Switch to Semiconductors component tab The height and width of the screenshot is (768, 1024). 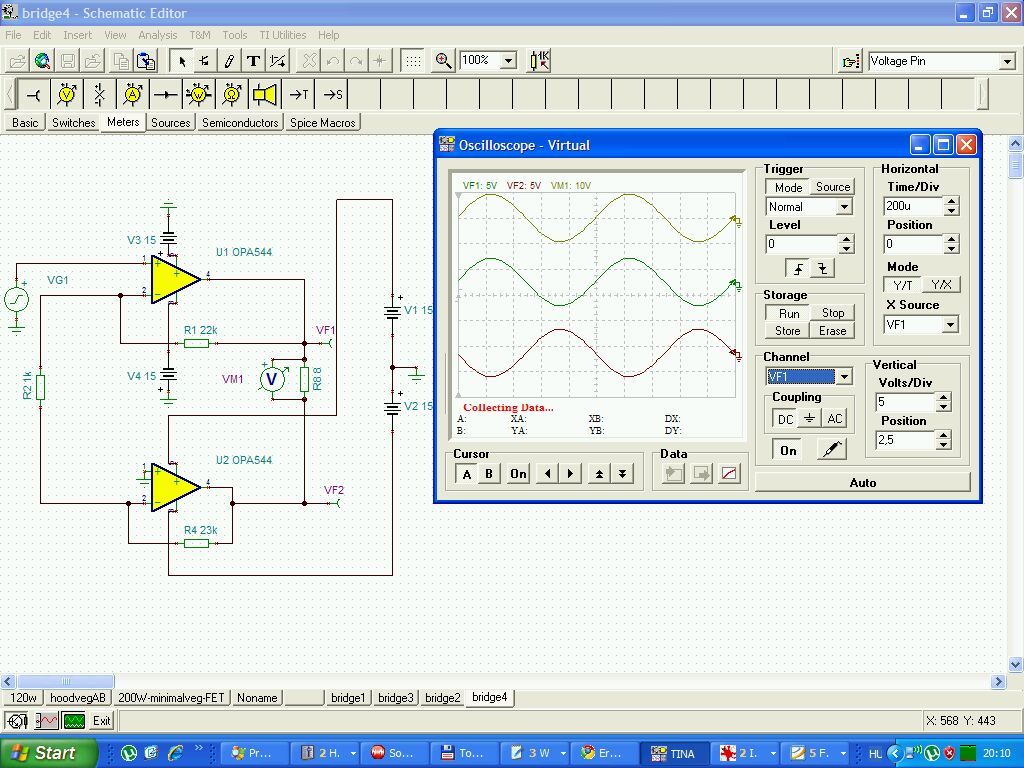[x=240, y=122]
